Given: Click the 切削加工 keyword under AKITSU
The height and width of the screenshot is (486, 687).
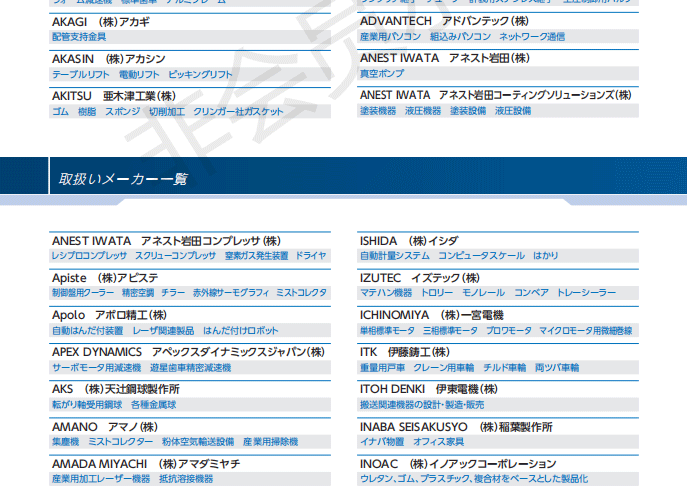Looking at the screenshot, I should 167,112.
